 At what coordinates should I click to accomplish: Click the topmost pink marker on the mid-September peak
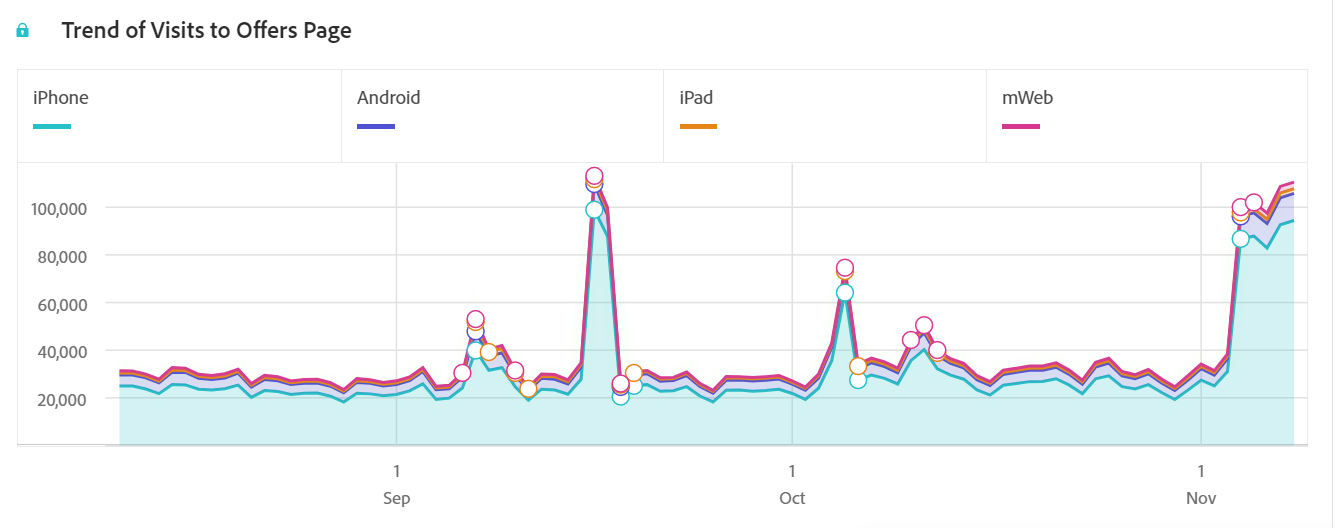tap(594, 176)
